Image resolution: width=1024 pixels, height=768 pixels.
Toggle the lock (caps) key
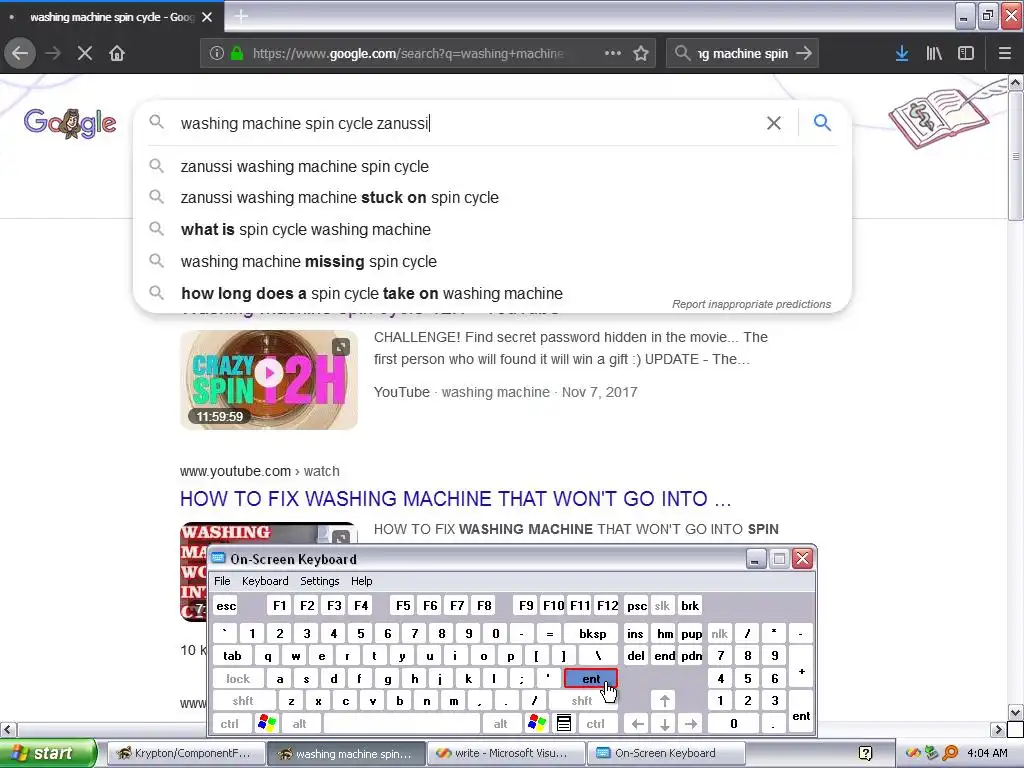point(238,679)
